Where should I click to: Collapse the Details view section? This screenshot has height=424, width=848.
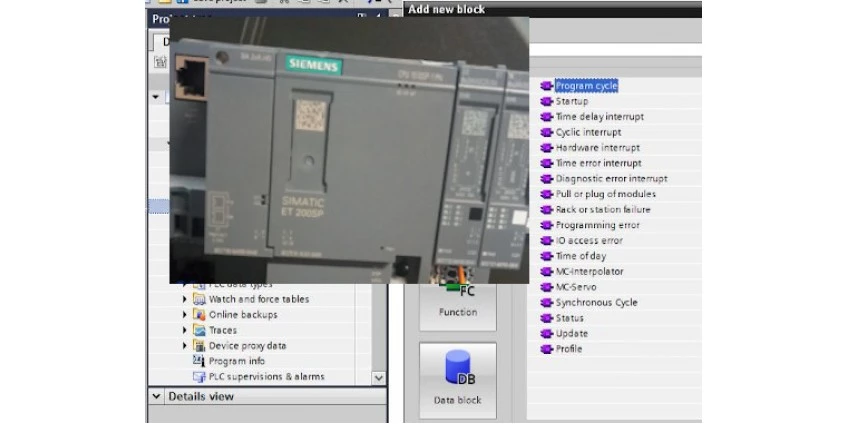[156, 396]
